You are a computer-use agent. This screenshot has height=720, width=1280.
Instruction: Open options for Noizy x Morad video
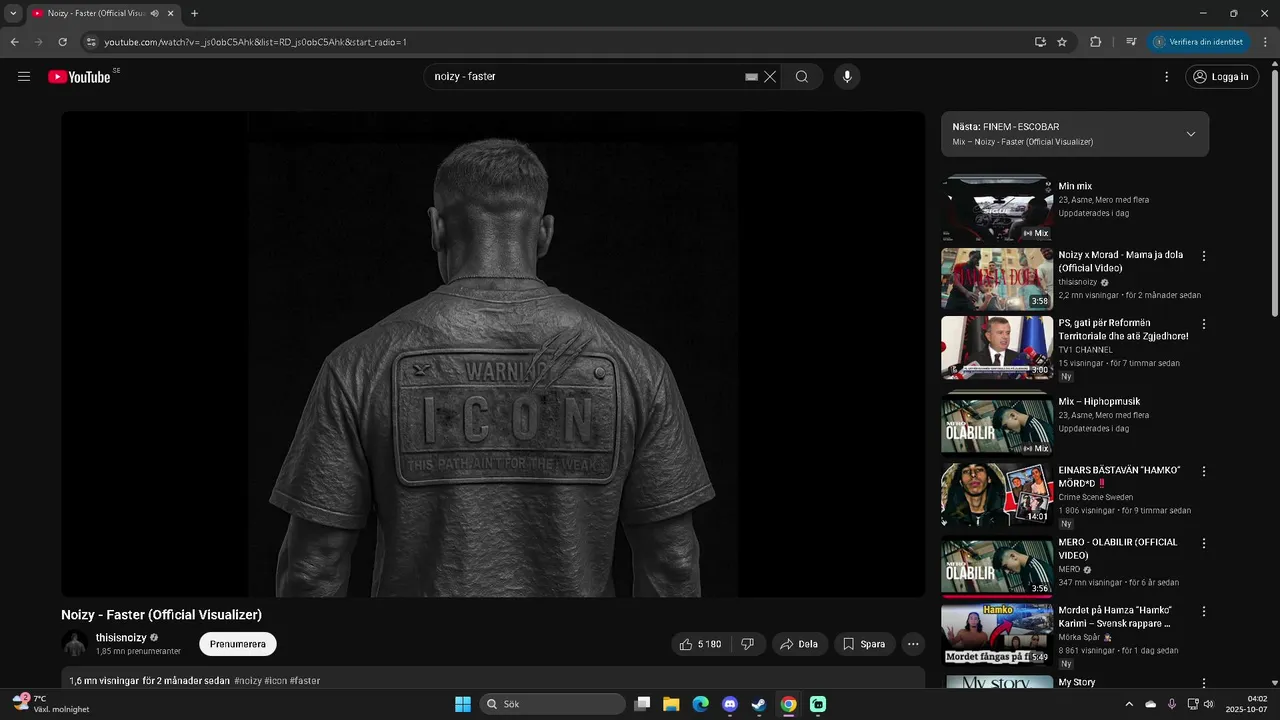[x=1204, y=256]
